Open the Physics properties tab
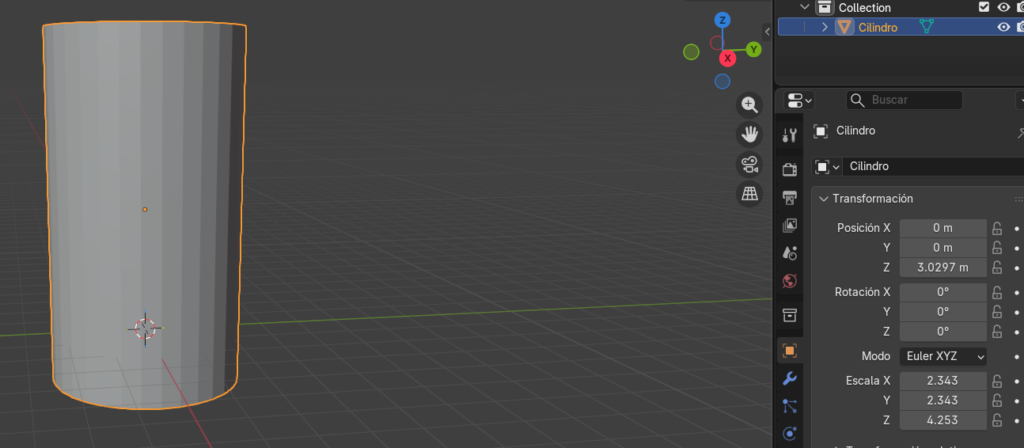1024x448 pixels. (x=790, y=434)
